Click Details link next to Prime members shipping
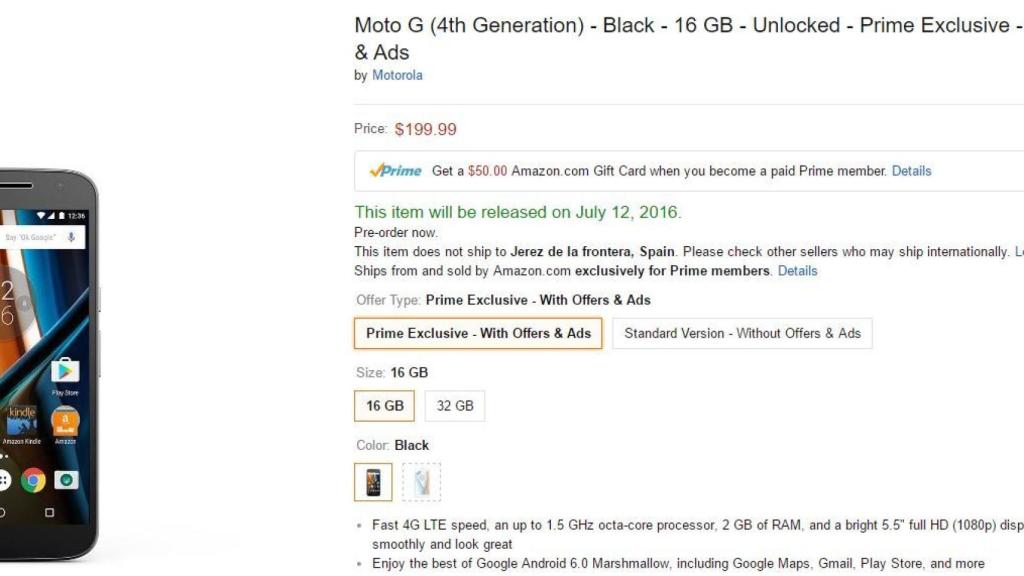The width and height of the screenshot is (1024, 576). pyautogui.click(x=797, y=271)
